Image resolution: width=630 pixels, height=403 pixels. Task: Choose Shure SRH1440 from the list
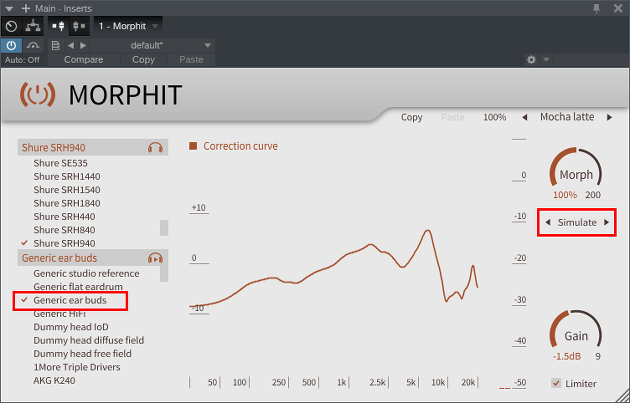coord(67,176)
